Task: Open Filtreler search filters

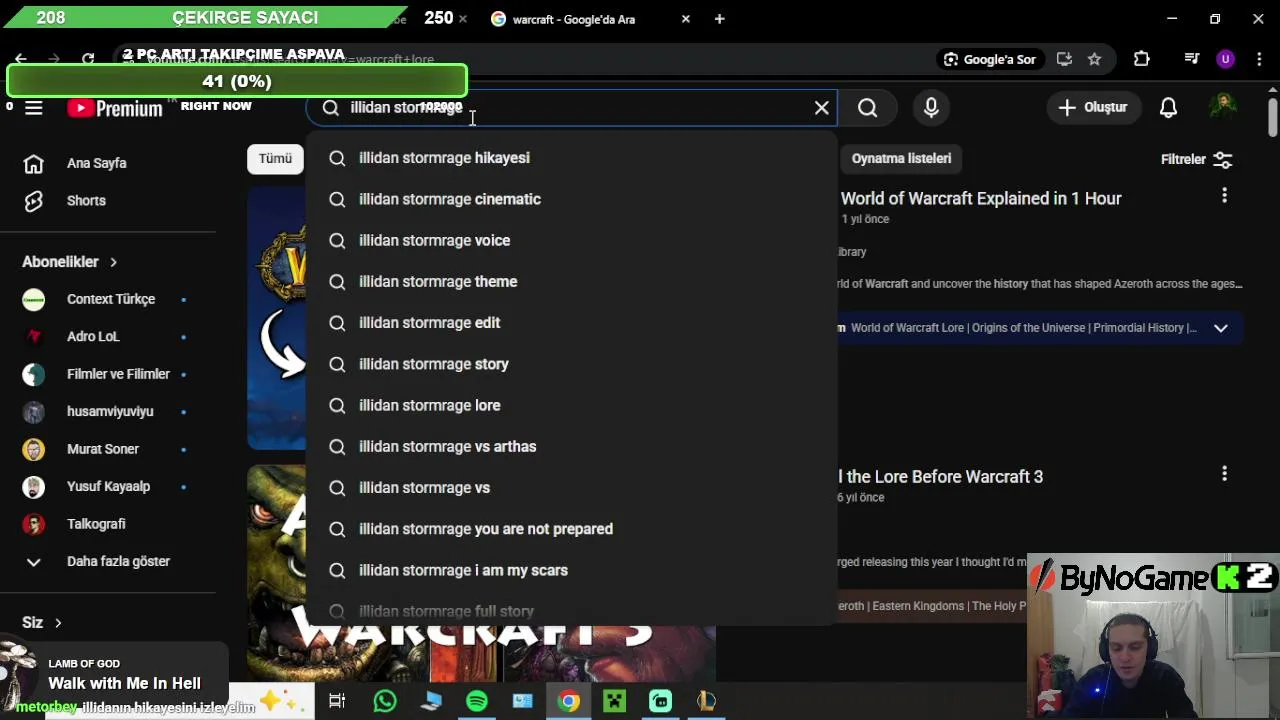Action: [1196, 159]
